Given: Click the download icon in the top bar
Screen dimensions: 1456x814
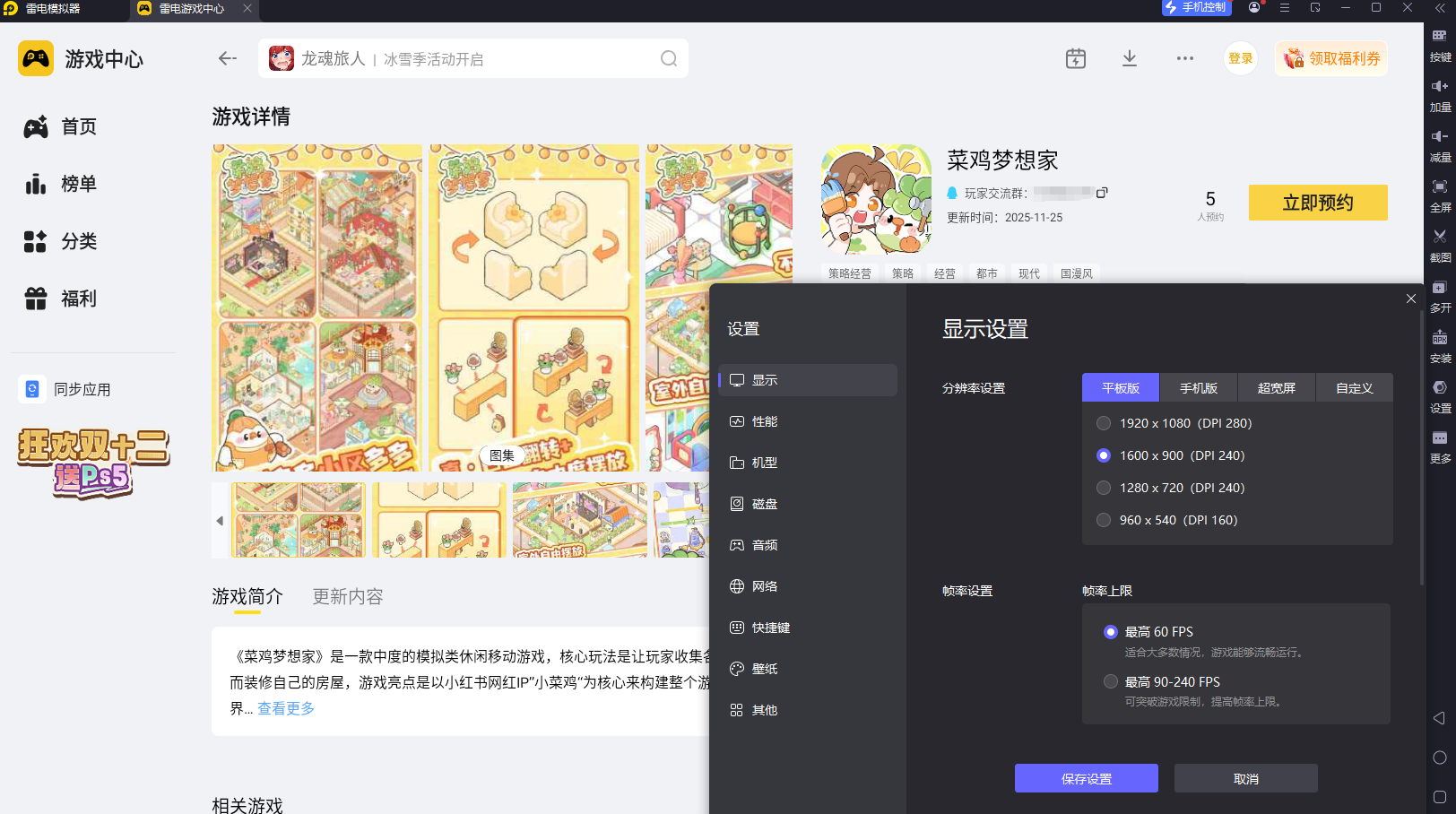Looking at the screenshot, I should coord(1130,58).
